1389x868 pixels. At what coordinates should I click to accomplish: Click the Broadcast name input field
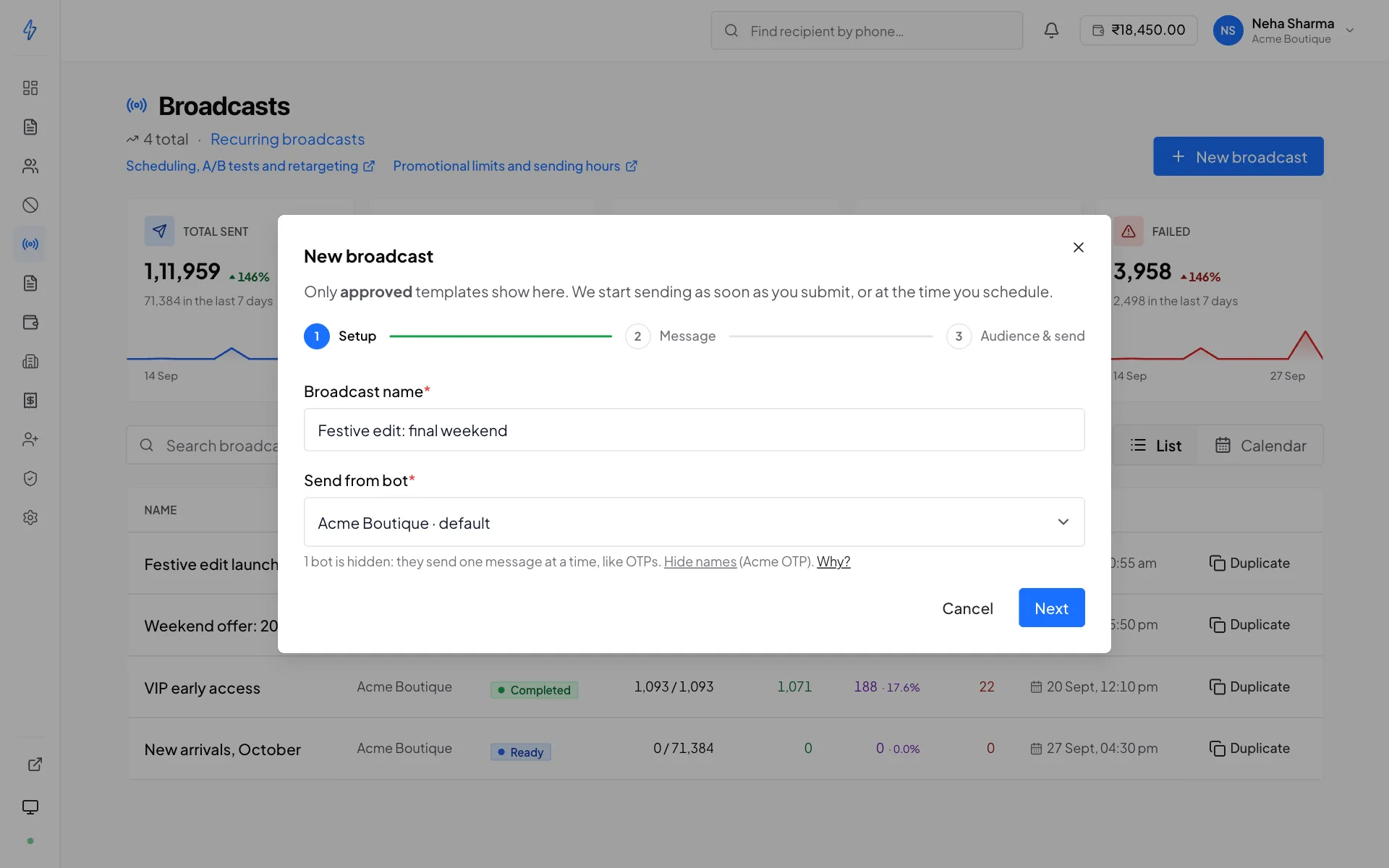point(694,430)
